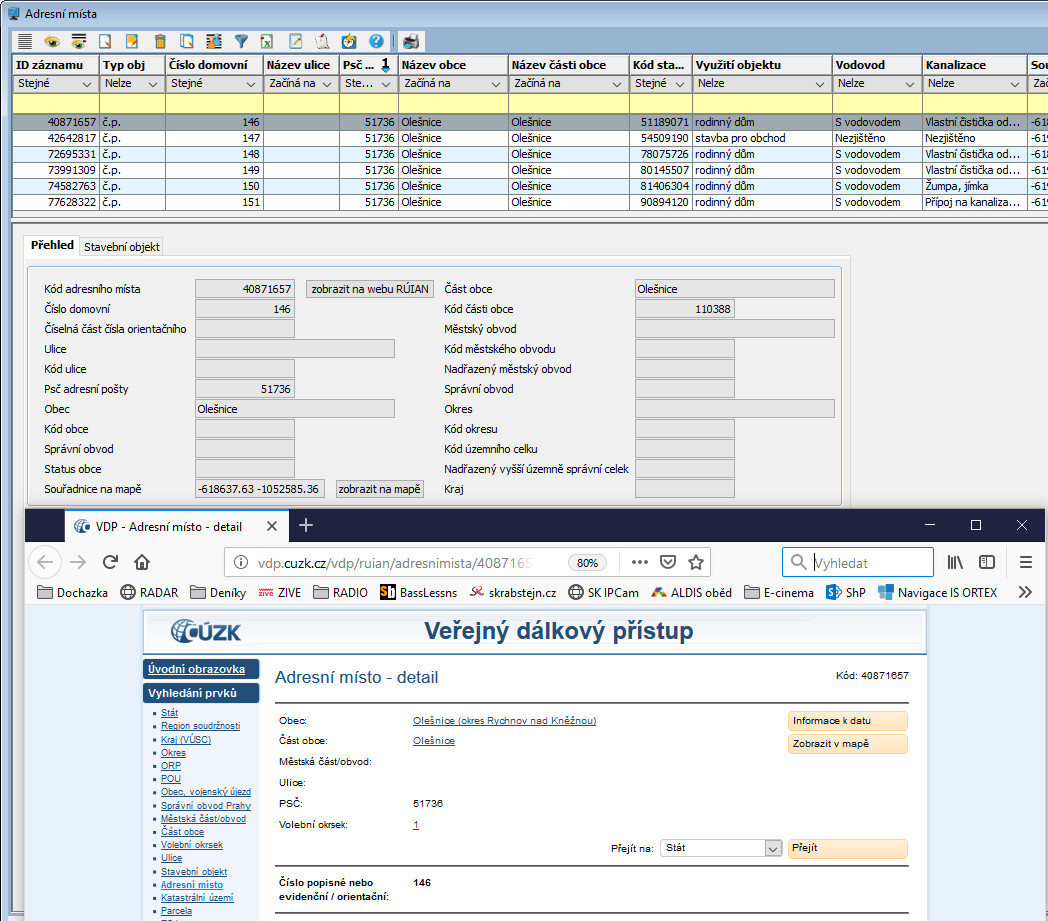Click the first eye view icon
Viewport: 1048px width, 921px height.
click(52, 41)
